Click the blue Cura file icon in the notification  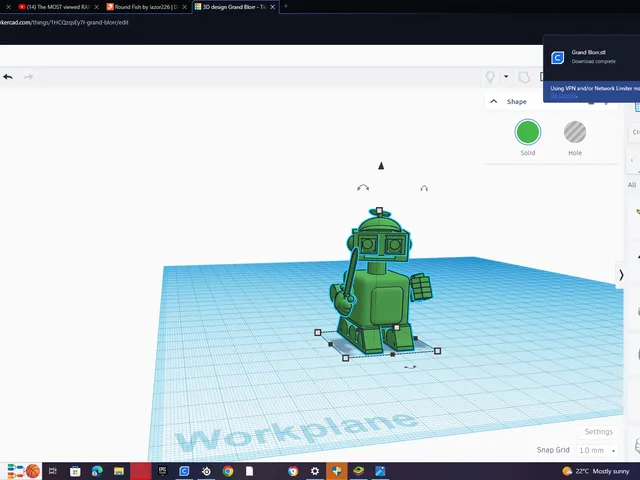[558, 58]
